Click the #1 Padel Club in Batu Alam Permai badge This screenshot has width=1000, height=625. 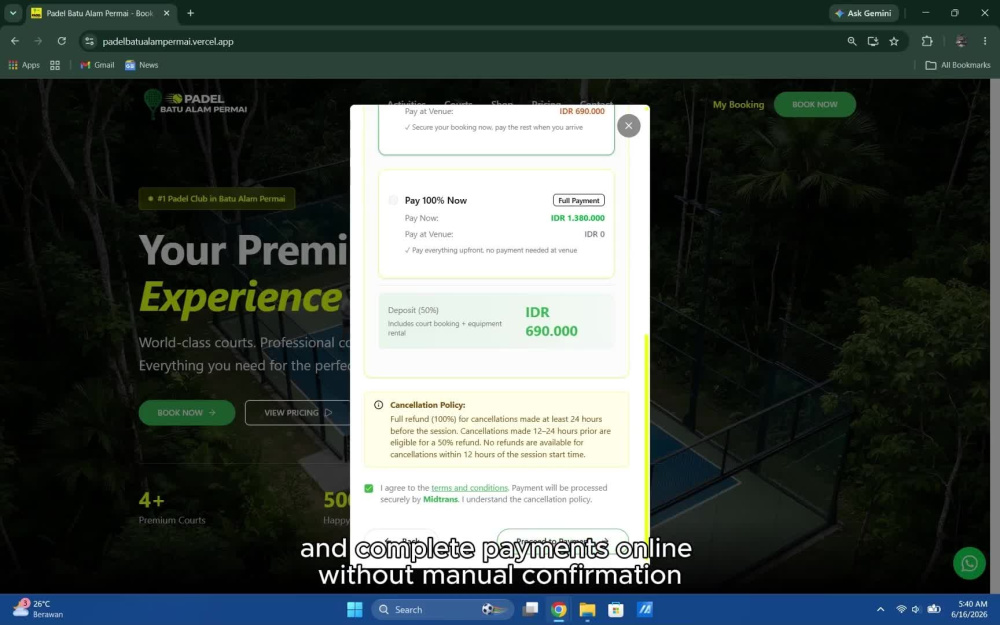tap(217, 198)
